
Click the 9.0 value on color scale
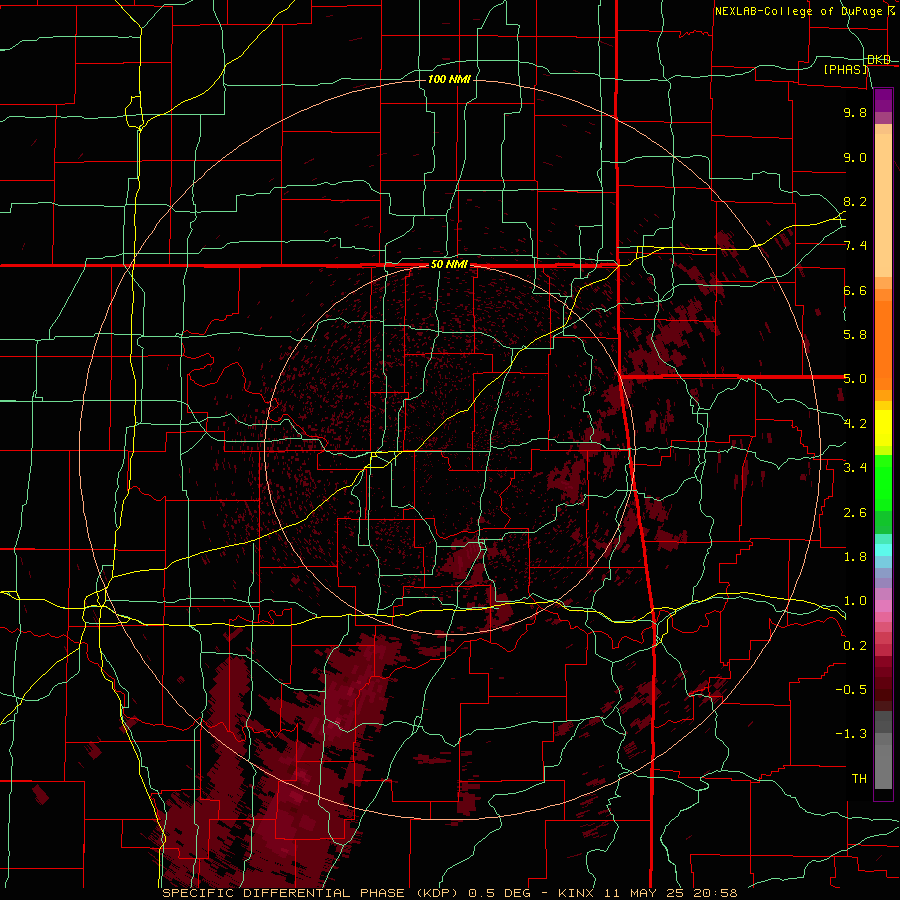tap(855, 157)
